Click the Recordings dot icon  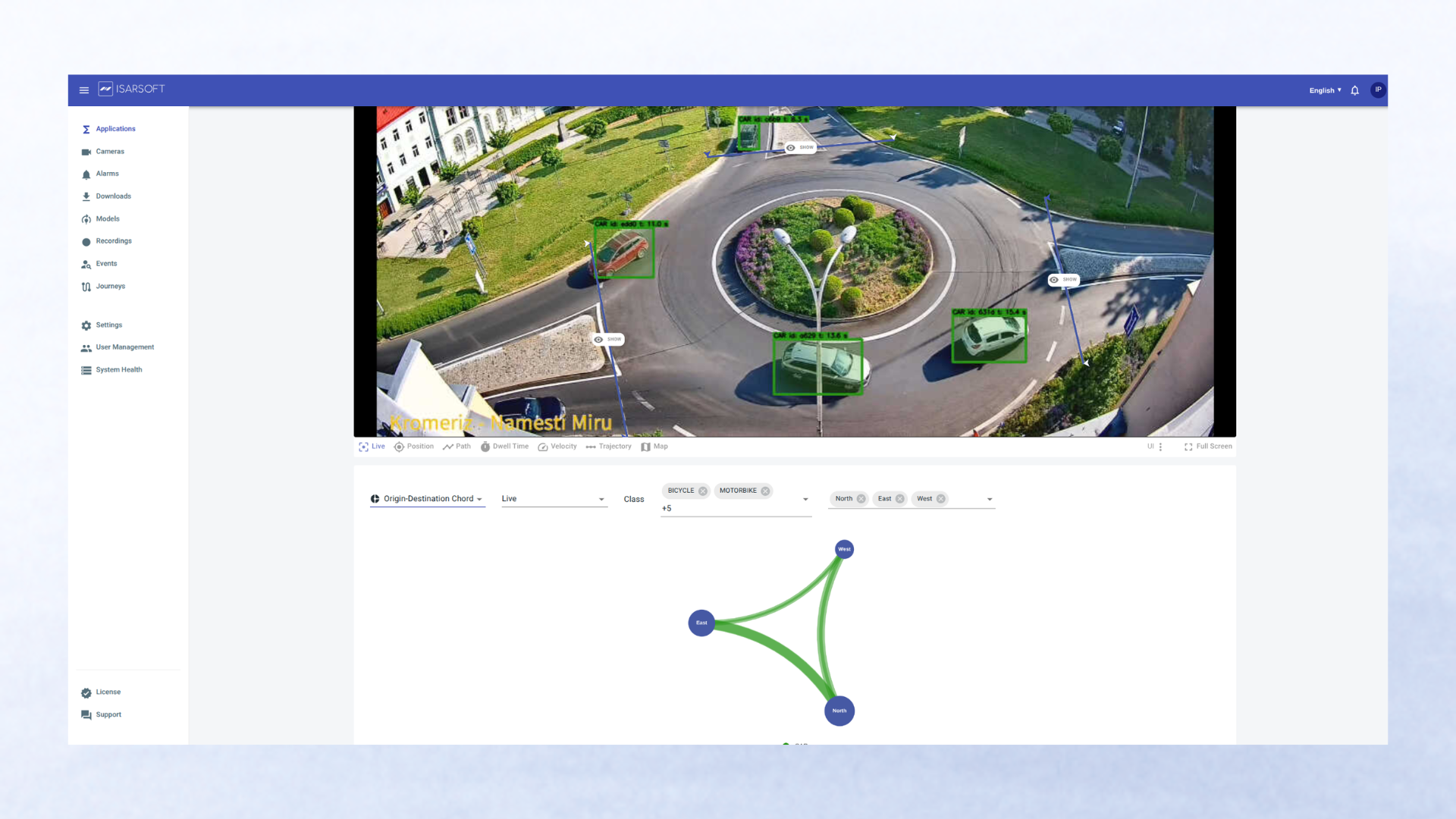point(86,242)
